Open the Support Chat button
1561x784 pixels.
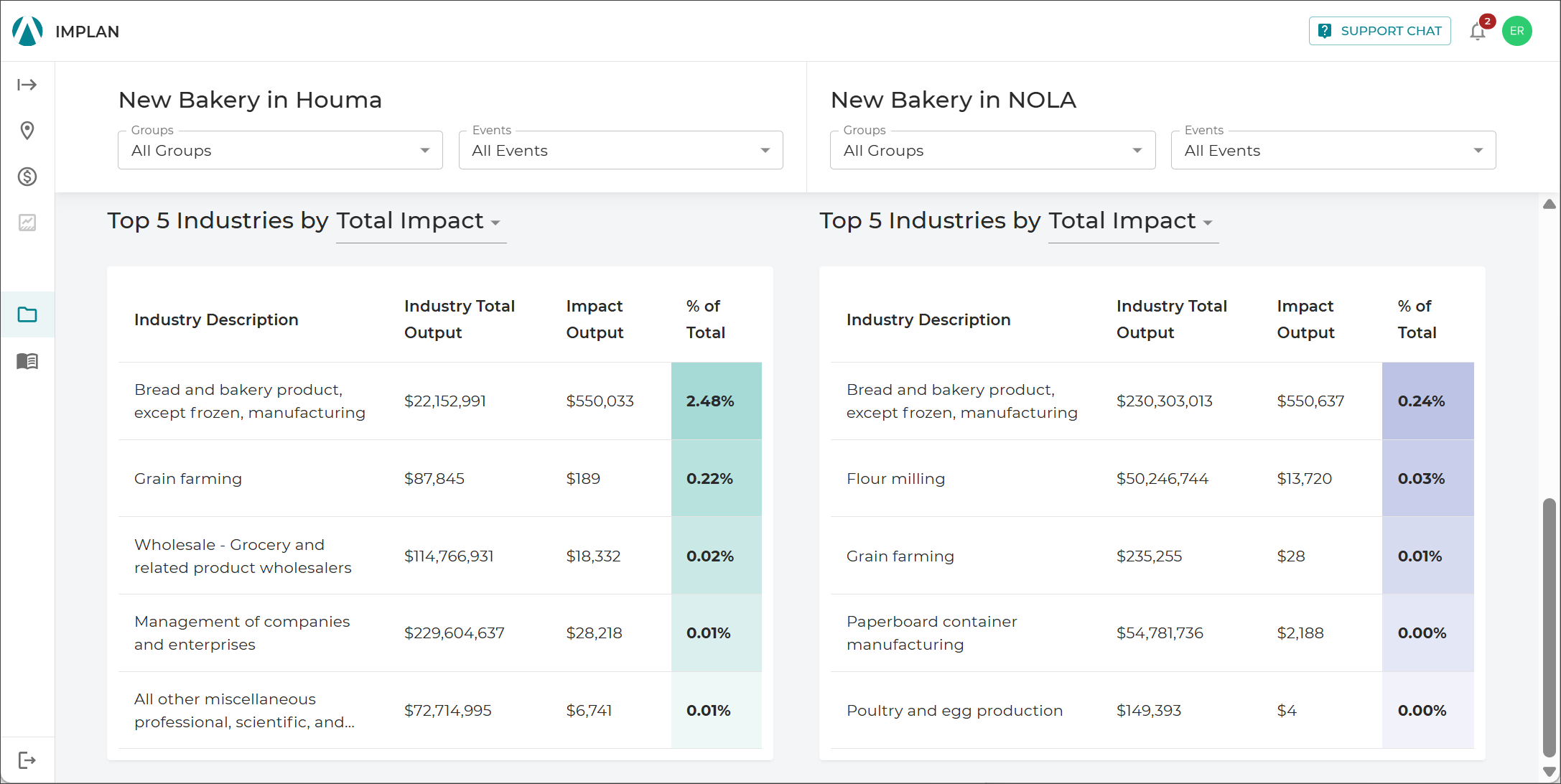coord(1380,31)
